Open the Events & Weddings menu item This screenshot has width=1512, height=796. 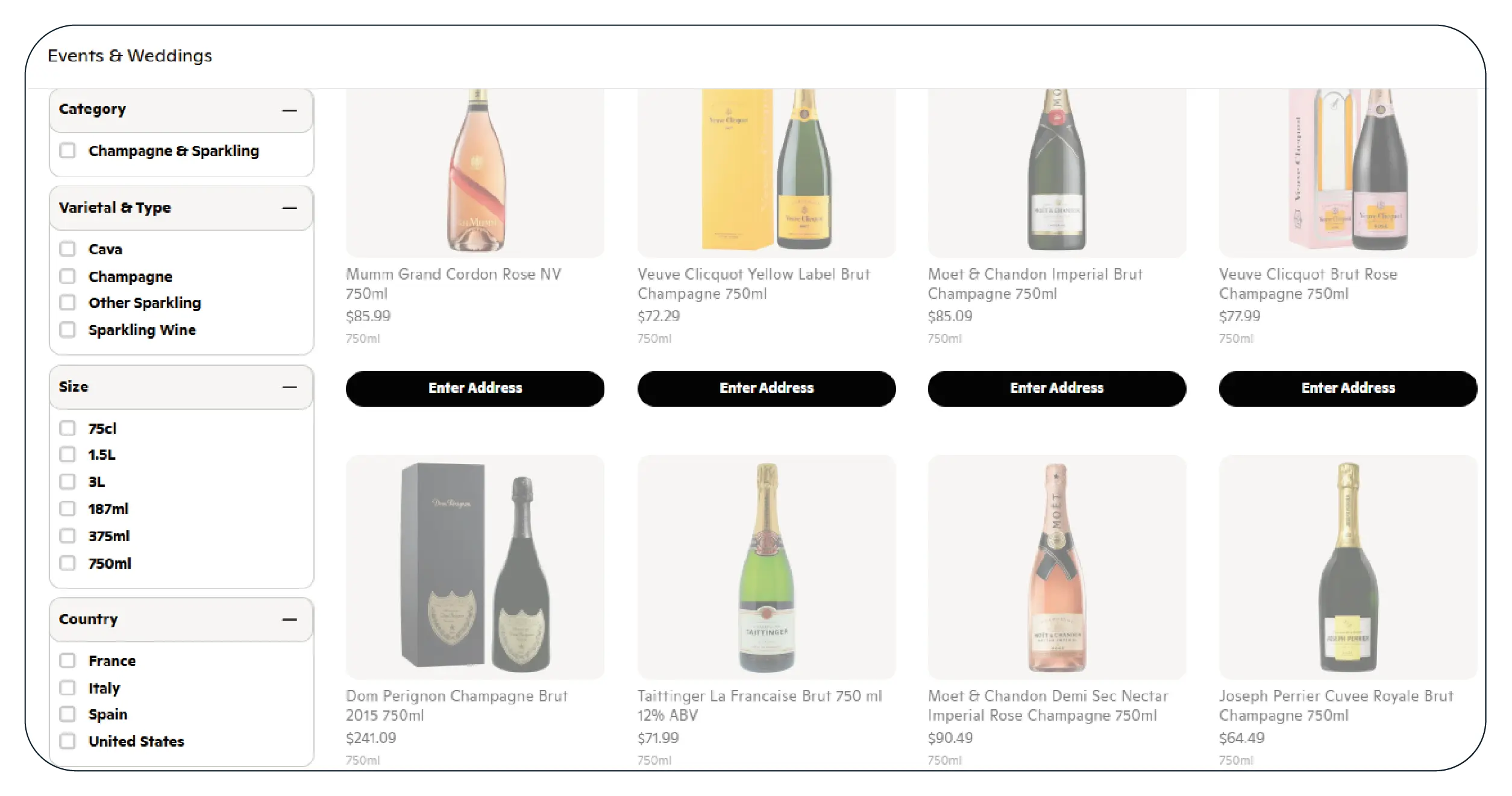(130, 56)
